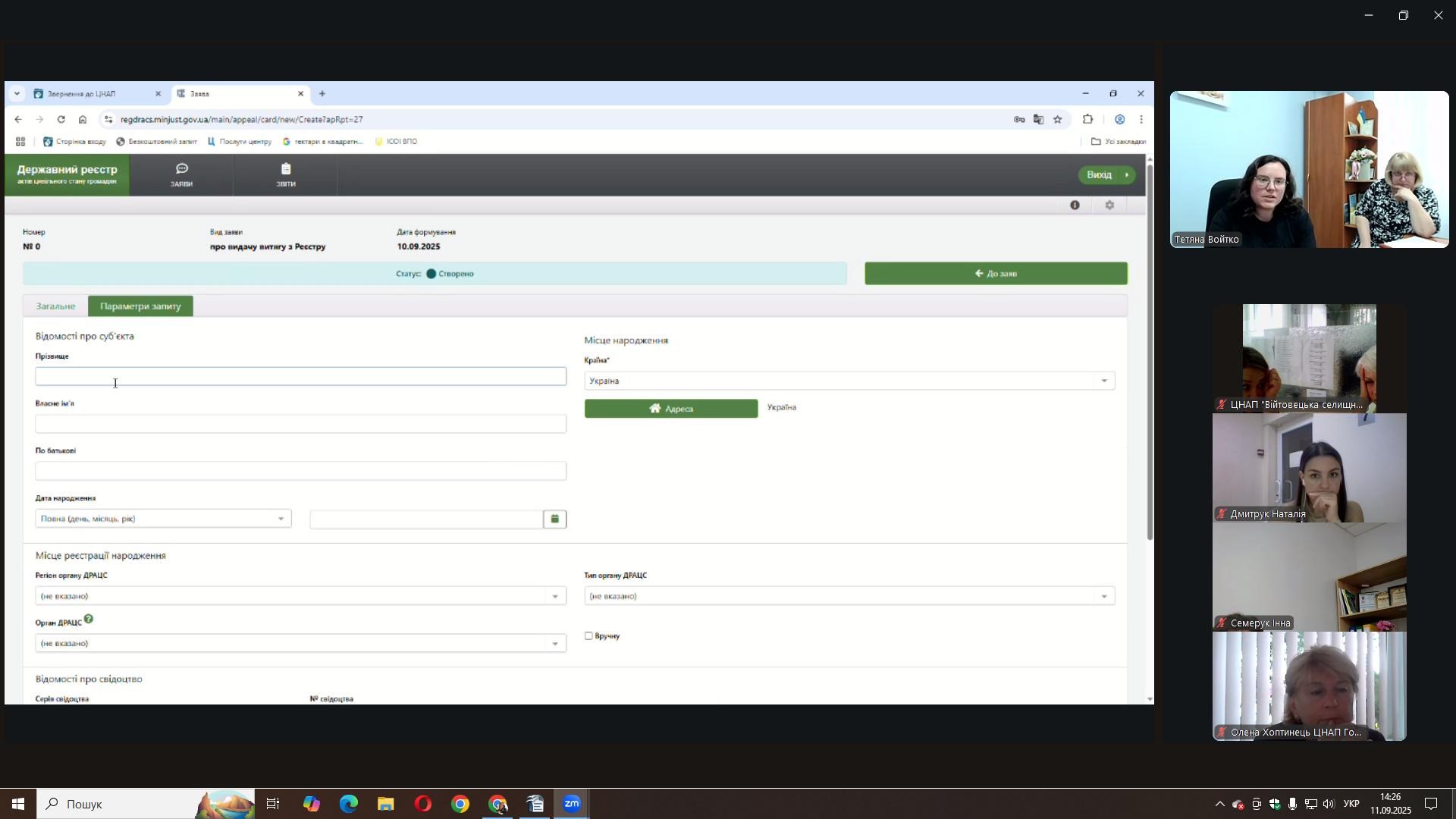The width and height of the screenshot is (1456, 819).
Task: Click the green Адреса button
Action: pos(670,409)
